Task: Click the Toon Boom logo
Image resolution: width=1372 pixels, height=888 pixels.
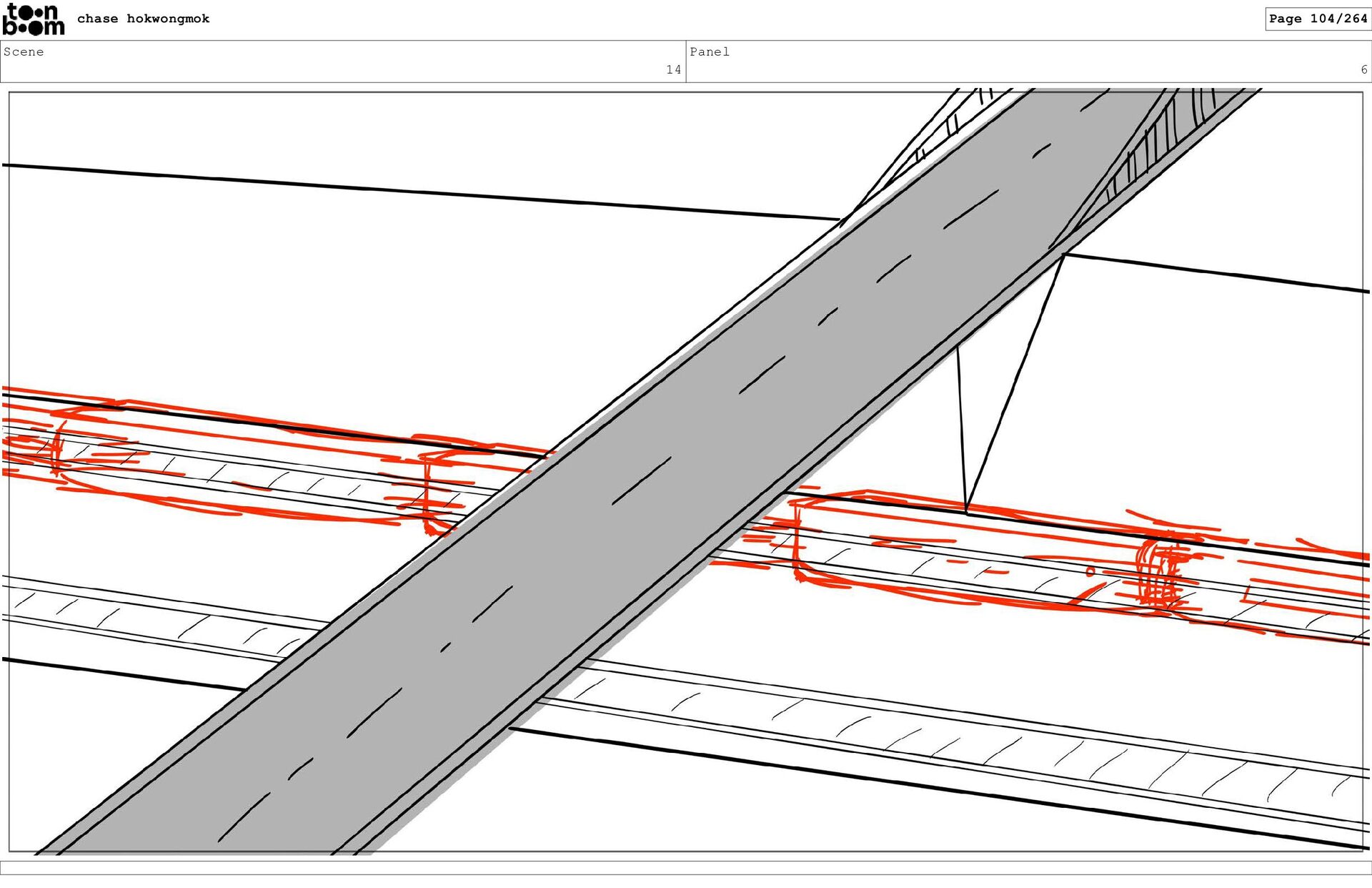Action: [33, 19]
